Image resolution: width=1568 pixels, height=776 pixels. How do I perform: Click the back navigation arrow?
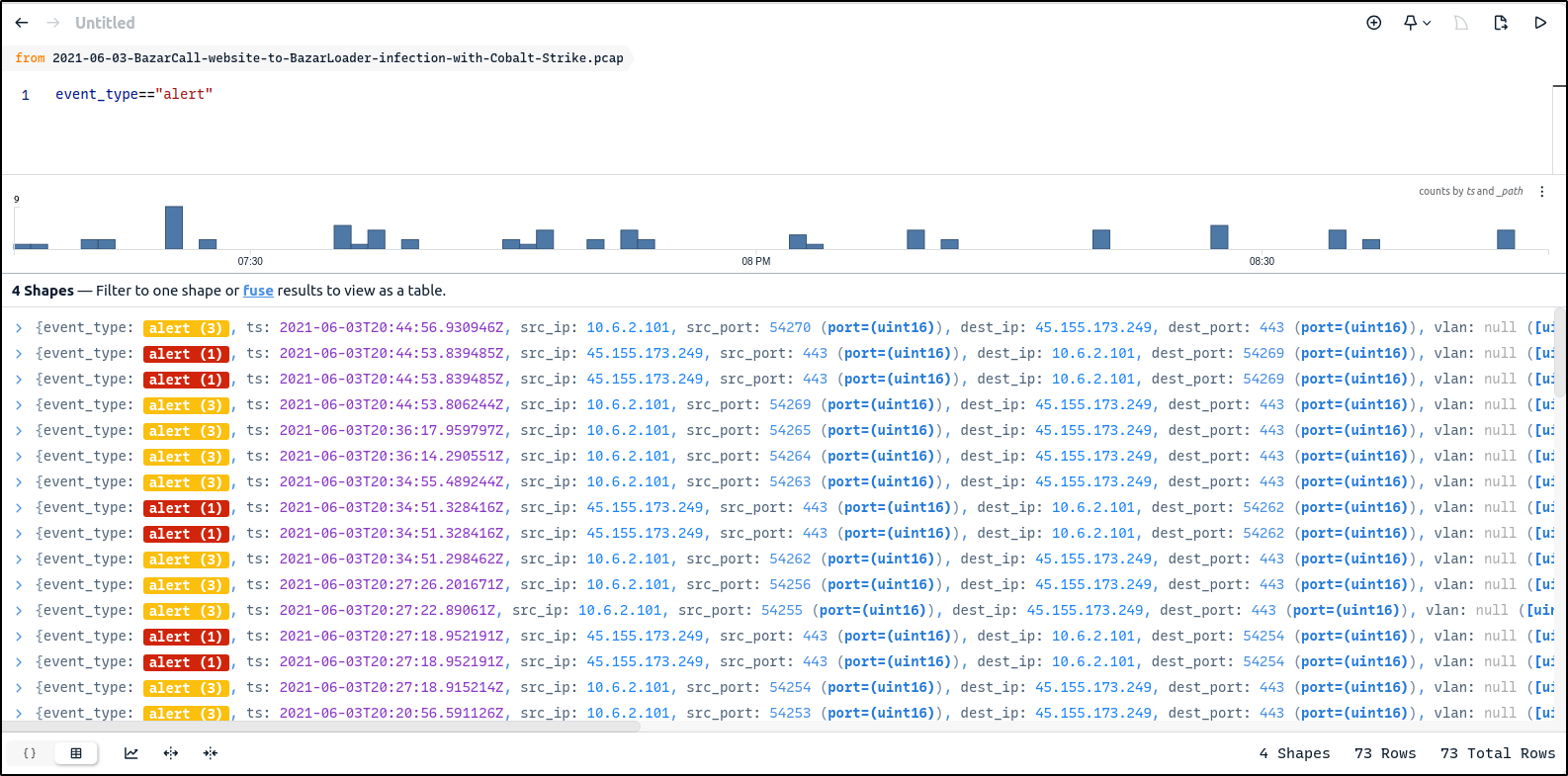[22, 23]
